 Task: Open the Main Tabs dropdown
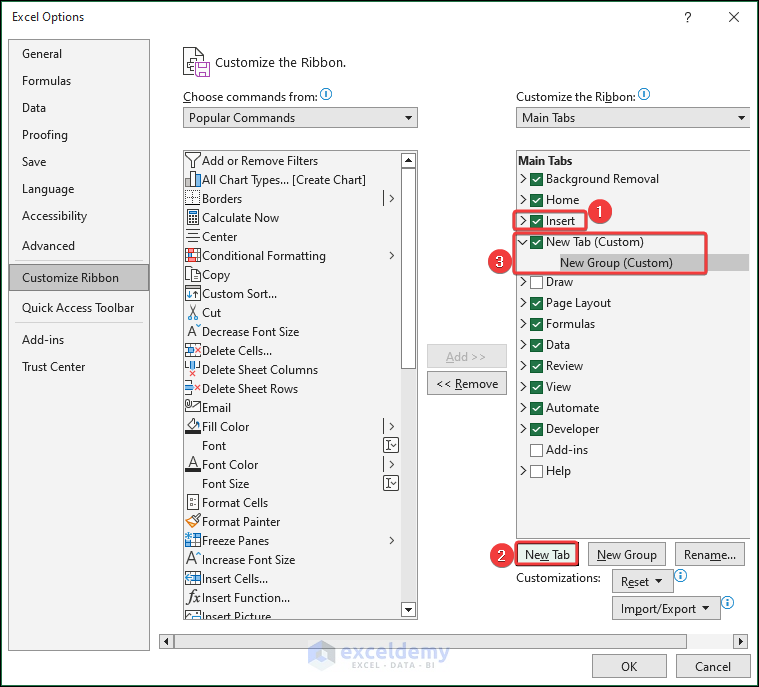(633, 118)
